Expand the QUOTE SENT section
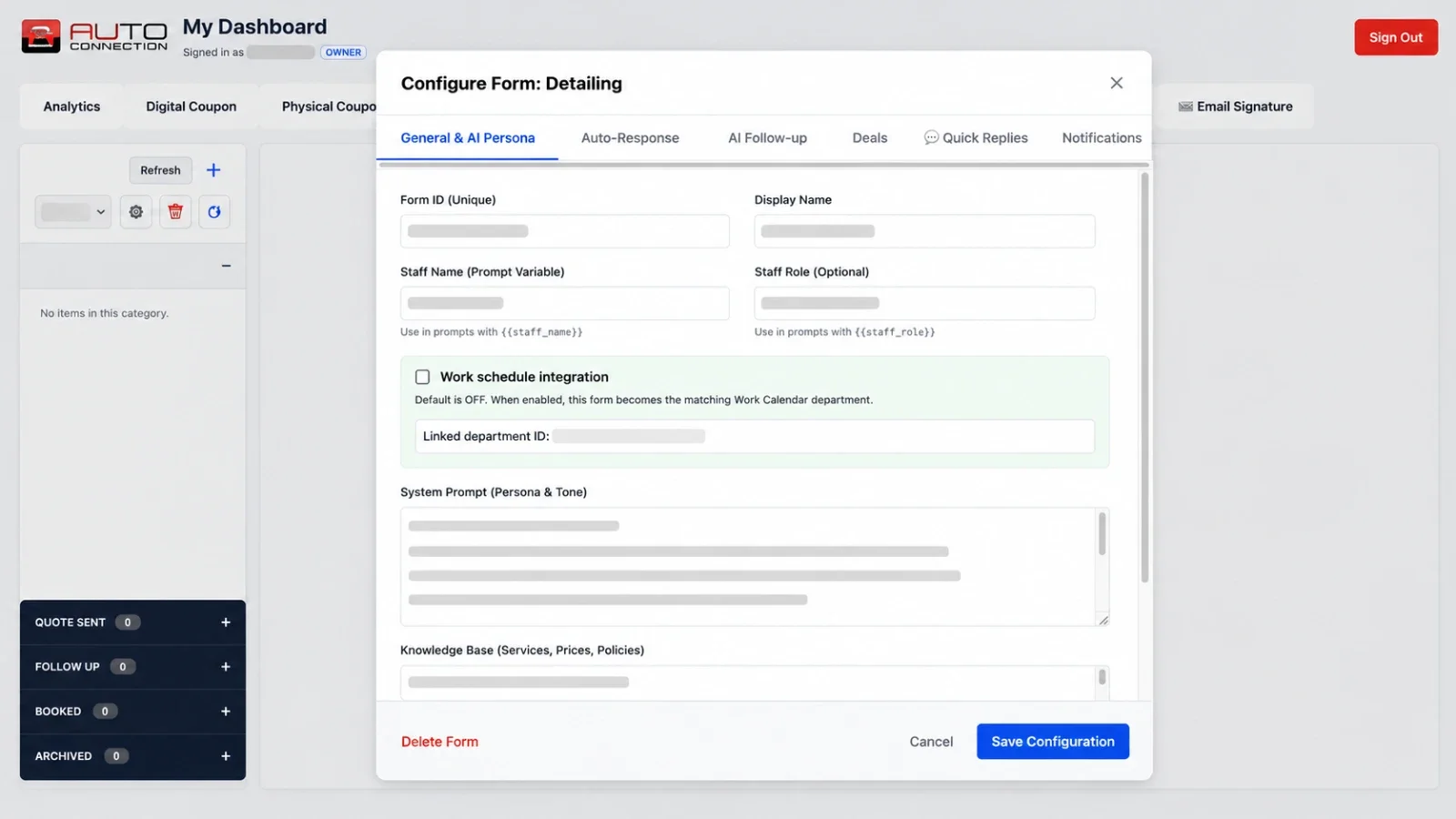Image resolution: width=1456 pixels, height=819 pixels. click(x=226, y=622)
